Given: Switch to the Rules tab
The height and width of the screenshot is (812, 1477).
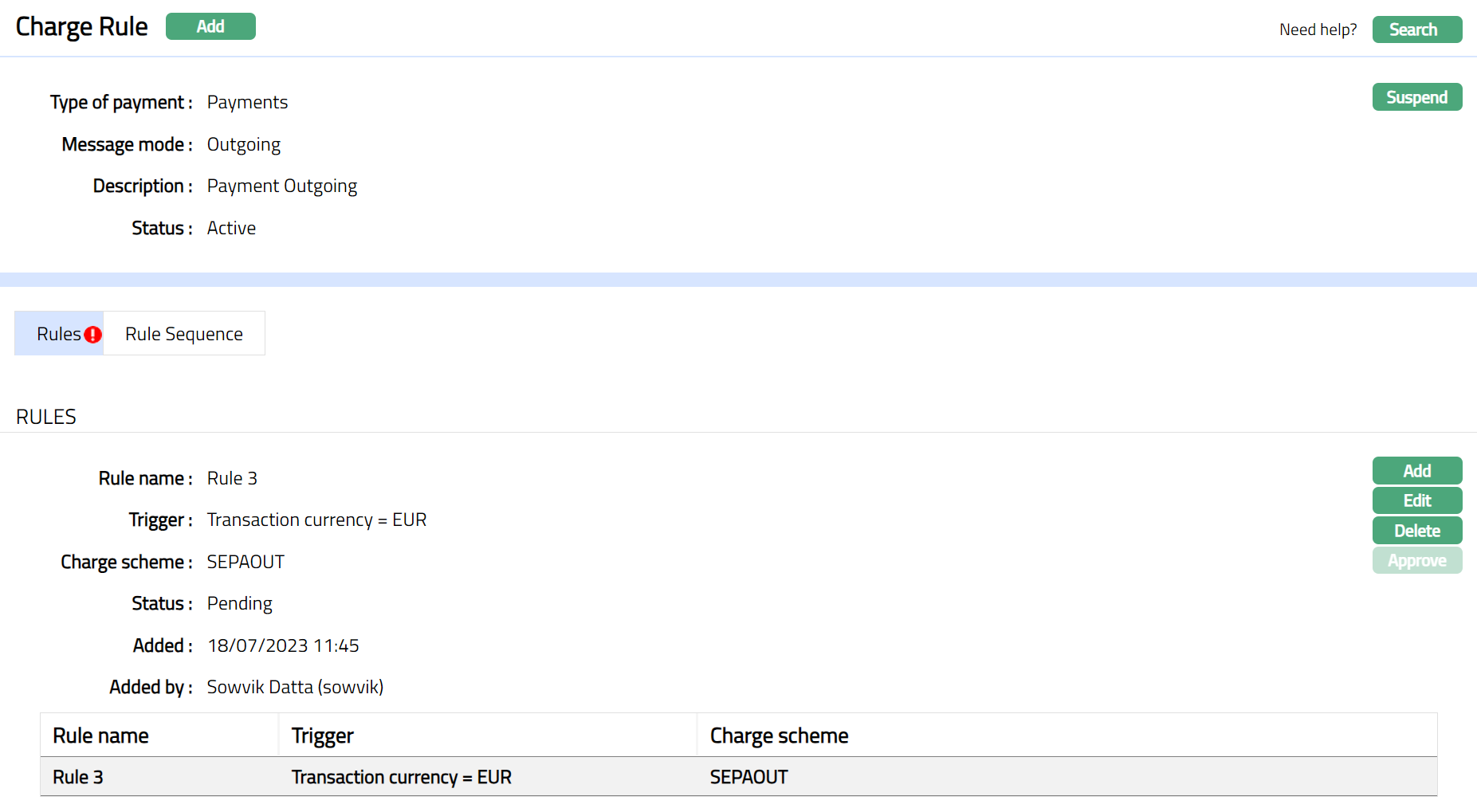Looking at the screenshot, I should [x=58, y=334].
